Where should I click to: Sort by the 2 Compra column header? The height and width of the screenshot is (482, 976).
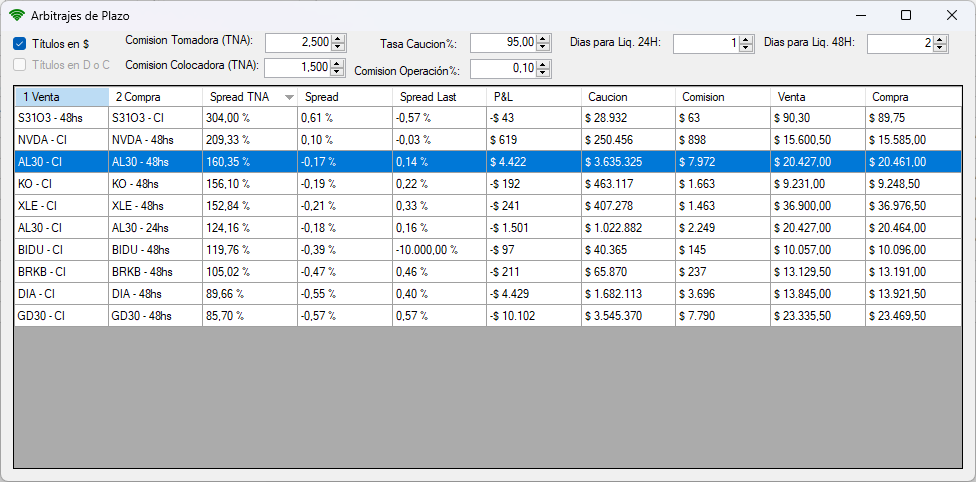[x=156, y=97]
